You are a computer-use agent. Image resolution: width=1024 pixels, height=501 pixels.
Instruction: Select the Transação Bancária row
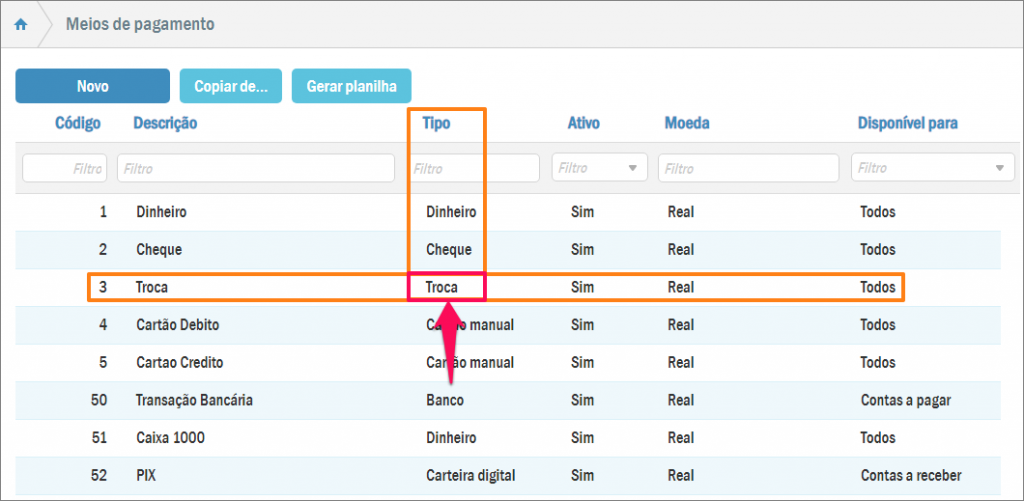tap(194, 400)
